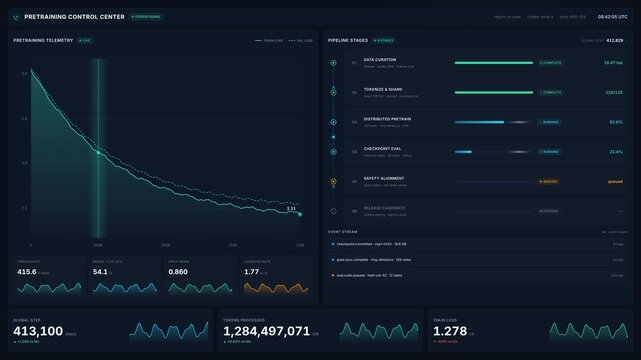Click the Complete badge on Data Curation row
This screenshot has height=360, width=641.
[x=551, y=63]
